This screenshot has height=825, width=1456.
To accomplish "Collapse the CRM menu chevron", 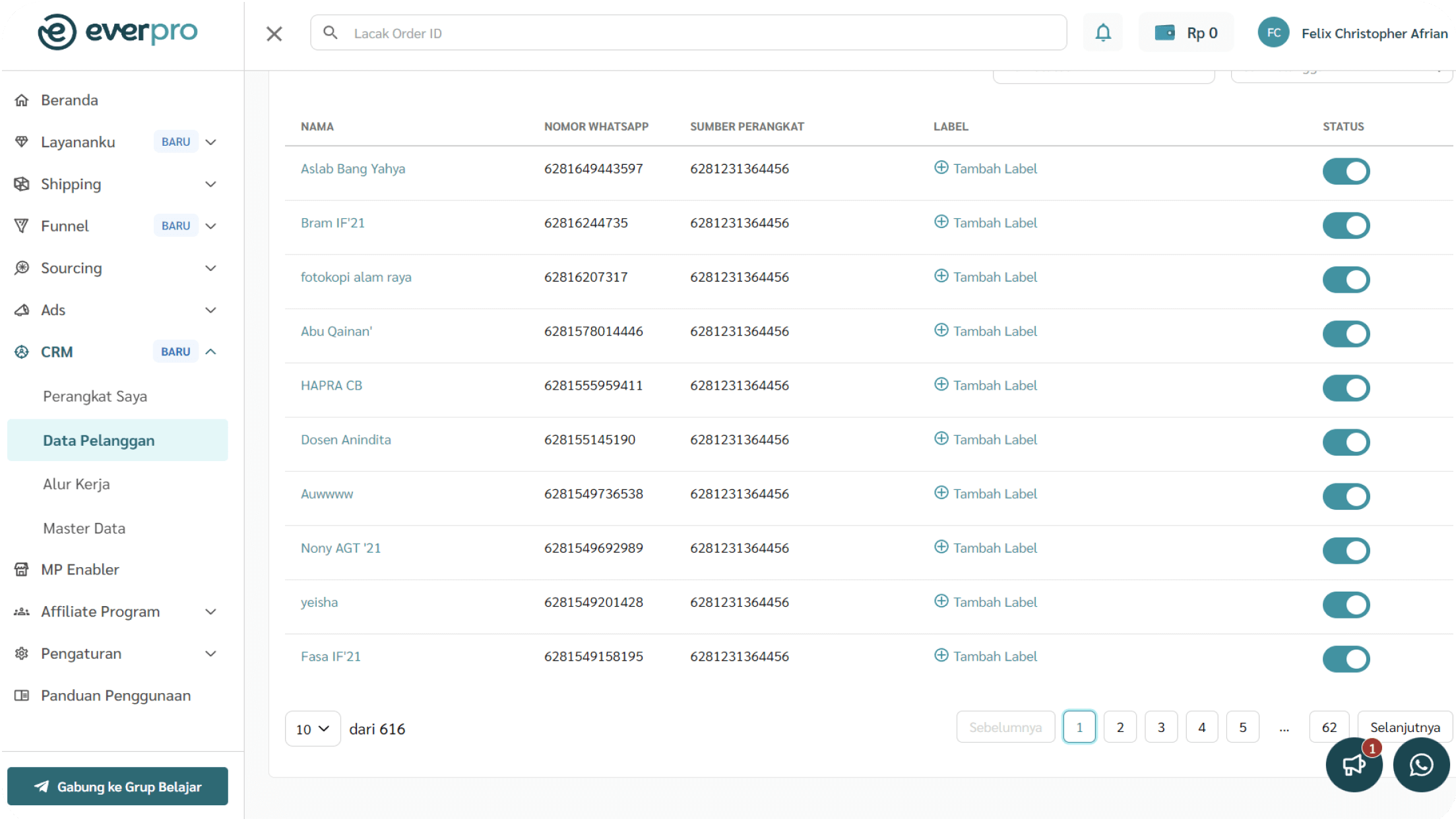I will 210,351.
